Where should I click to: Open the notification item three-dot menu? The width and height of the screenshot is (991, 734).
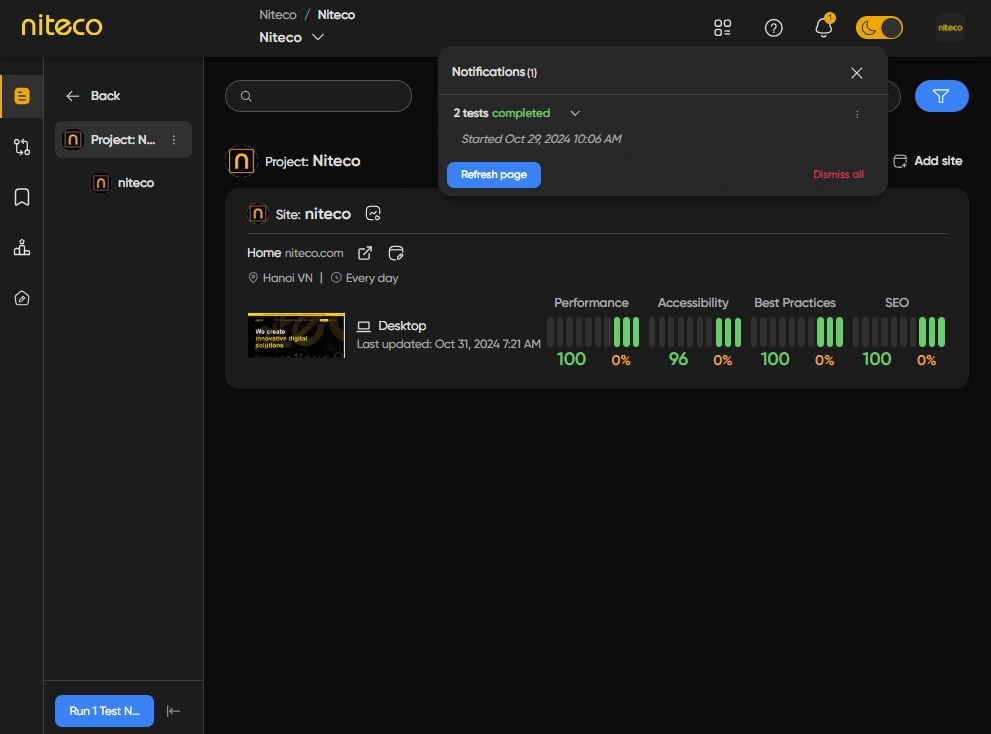857,114
